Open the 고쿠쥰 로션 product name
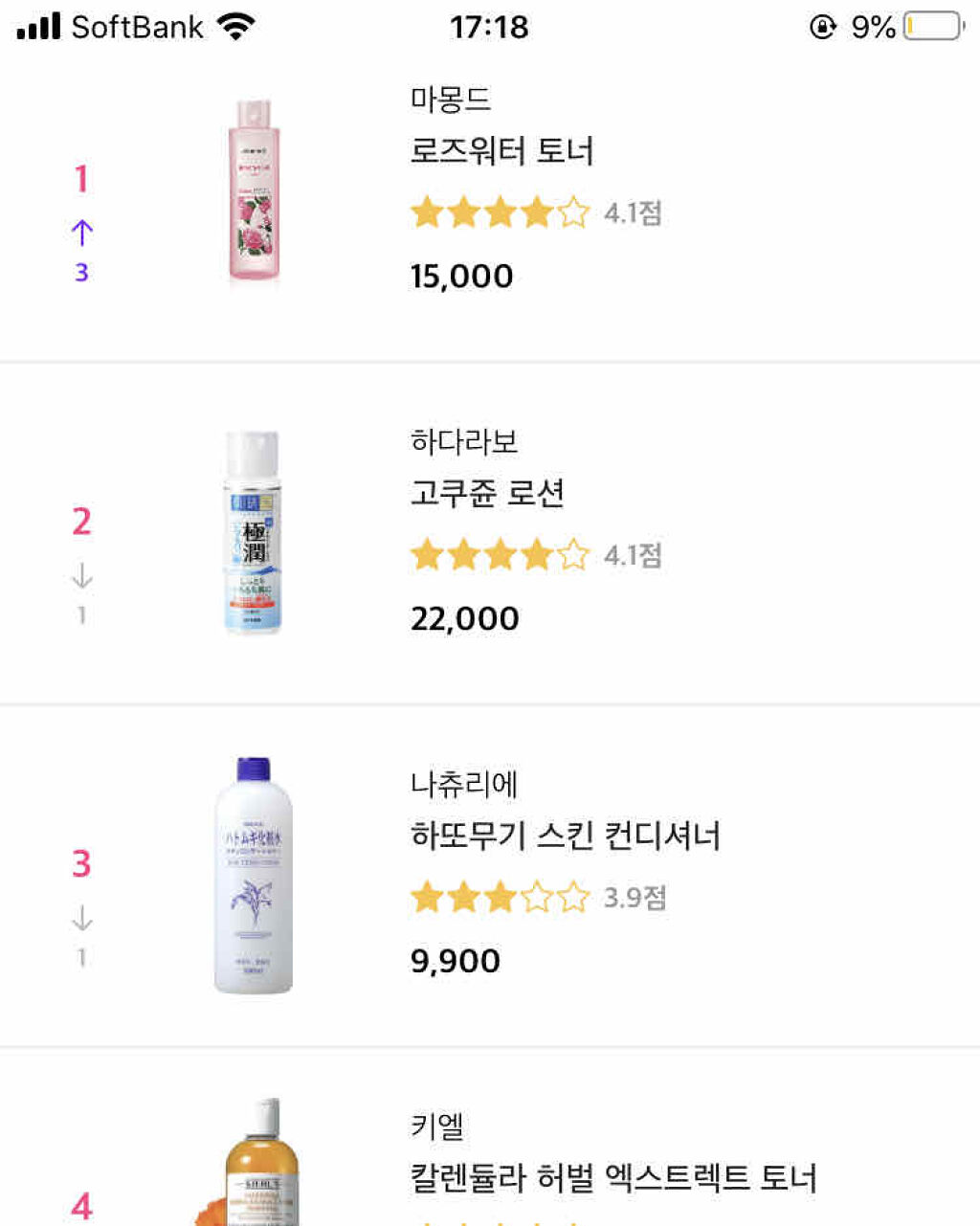980x1226 pixels. pyautogui.click(x=487, y=494)
